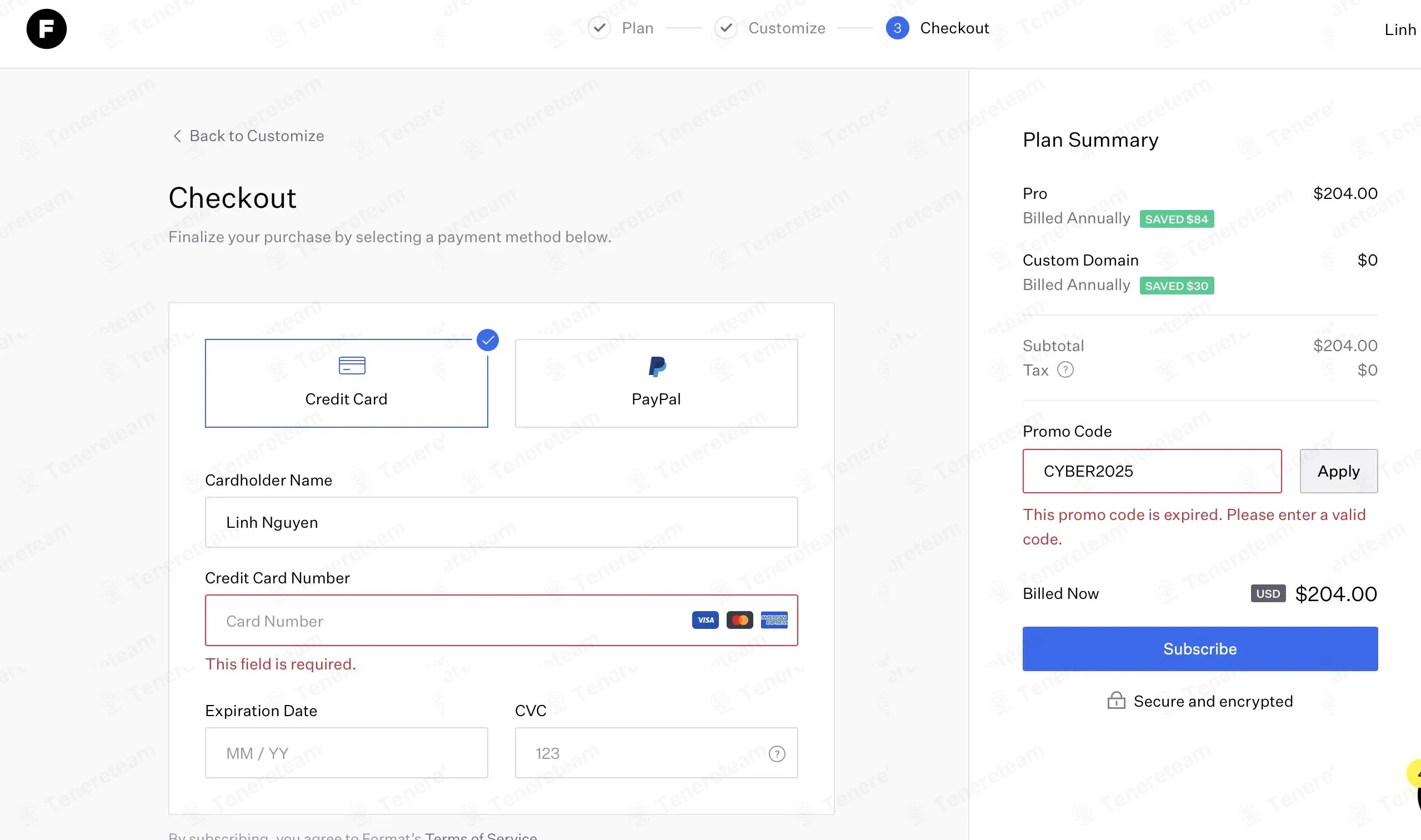Focus the Cardholder Name field

(502, 522)
